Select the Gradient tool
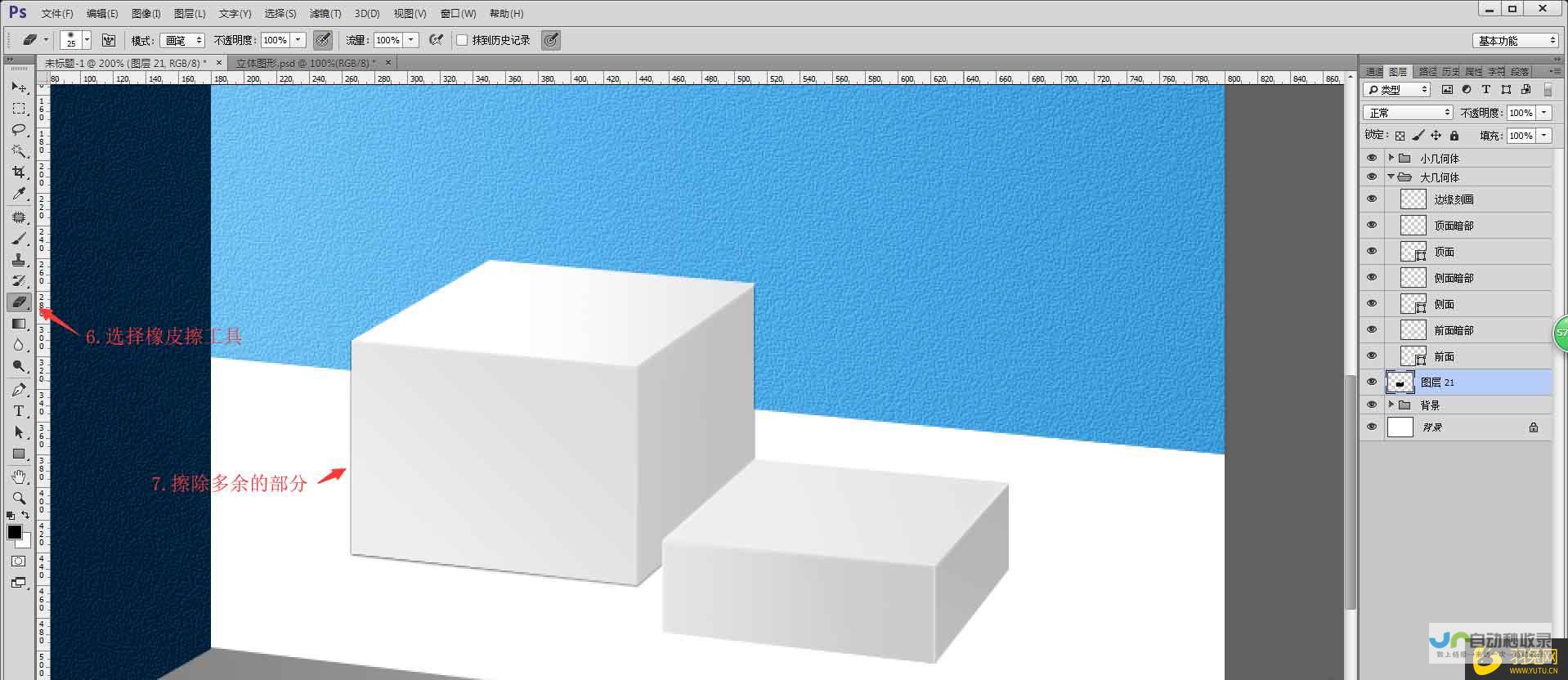This screenshot has width=1568, height=680. pyautogui.click(x=19, y=324)
